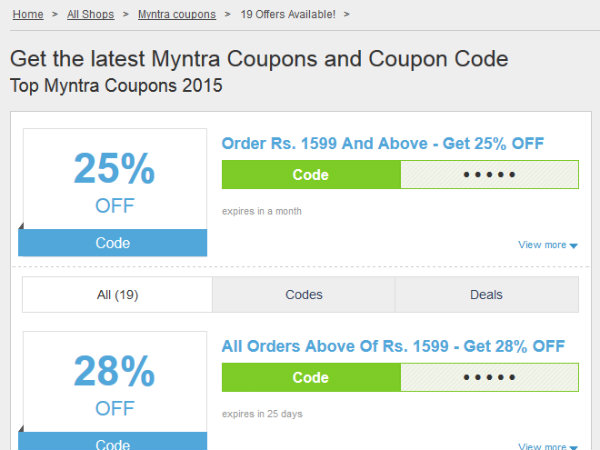Click the 25% OFF coupon thumbnail
The height and width of the screenshot is (450, 600).
[113, 180]
